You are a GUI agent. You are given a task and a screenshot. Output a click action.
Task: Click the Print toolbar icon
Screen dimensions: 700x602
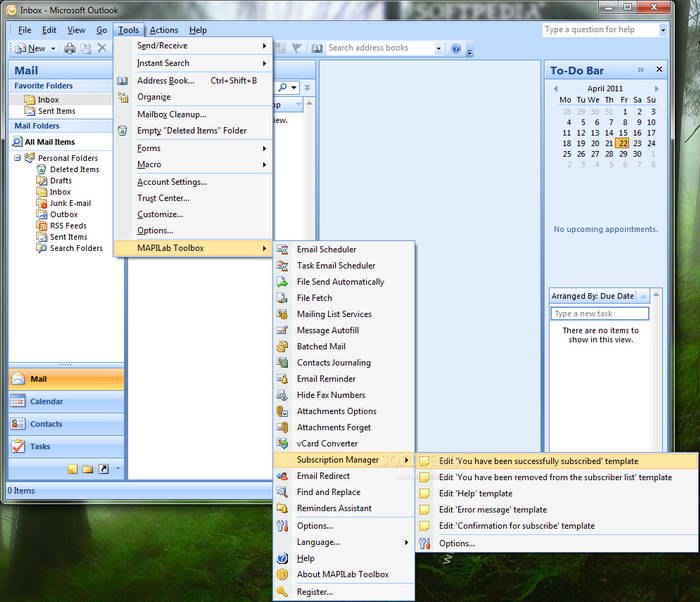click(x=70, y=48)
